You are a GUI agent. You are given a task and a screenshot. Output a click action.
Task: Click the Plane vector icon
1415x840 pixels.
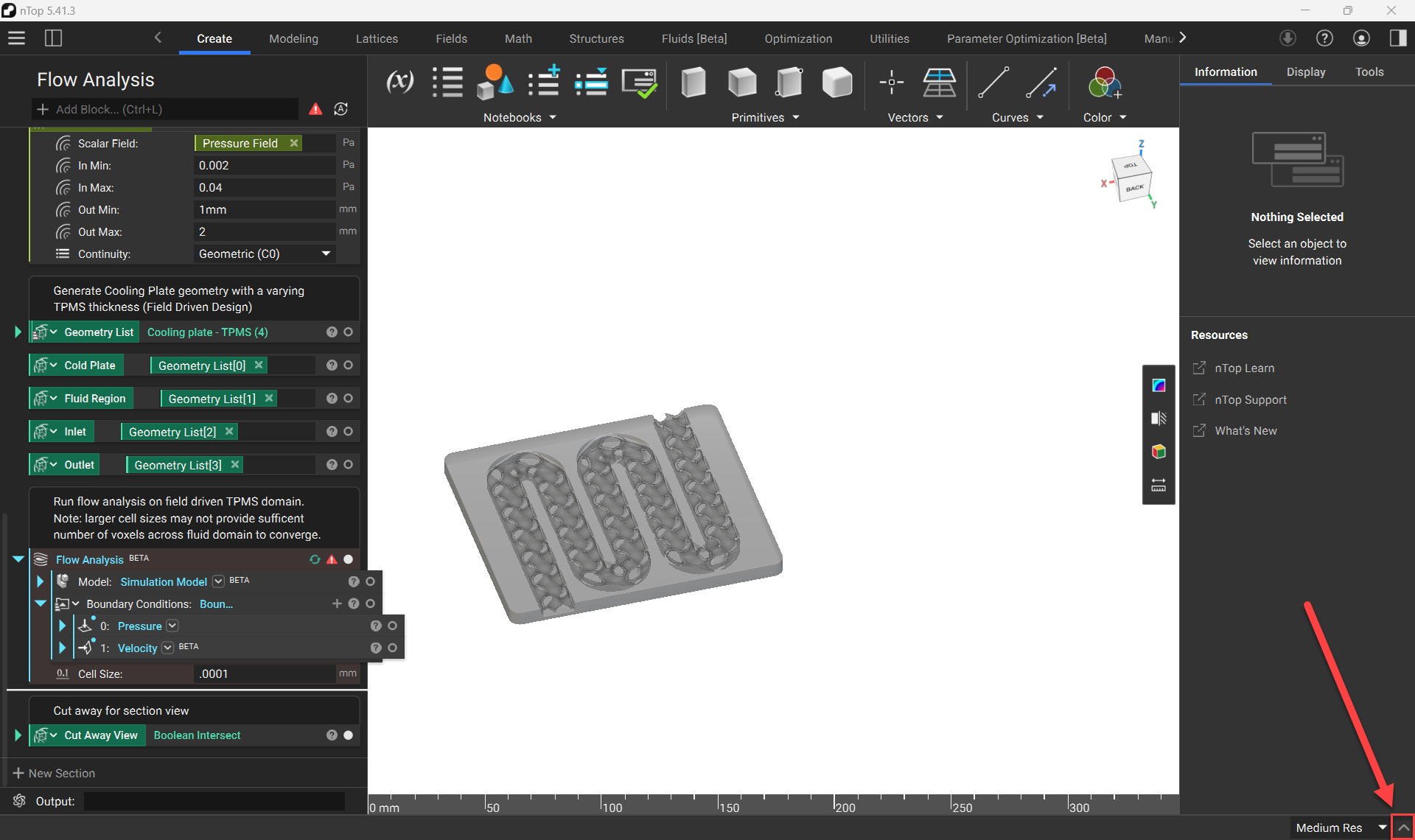[x=939, y=82]
